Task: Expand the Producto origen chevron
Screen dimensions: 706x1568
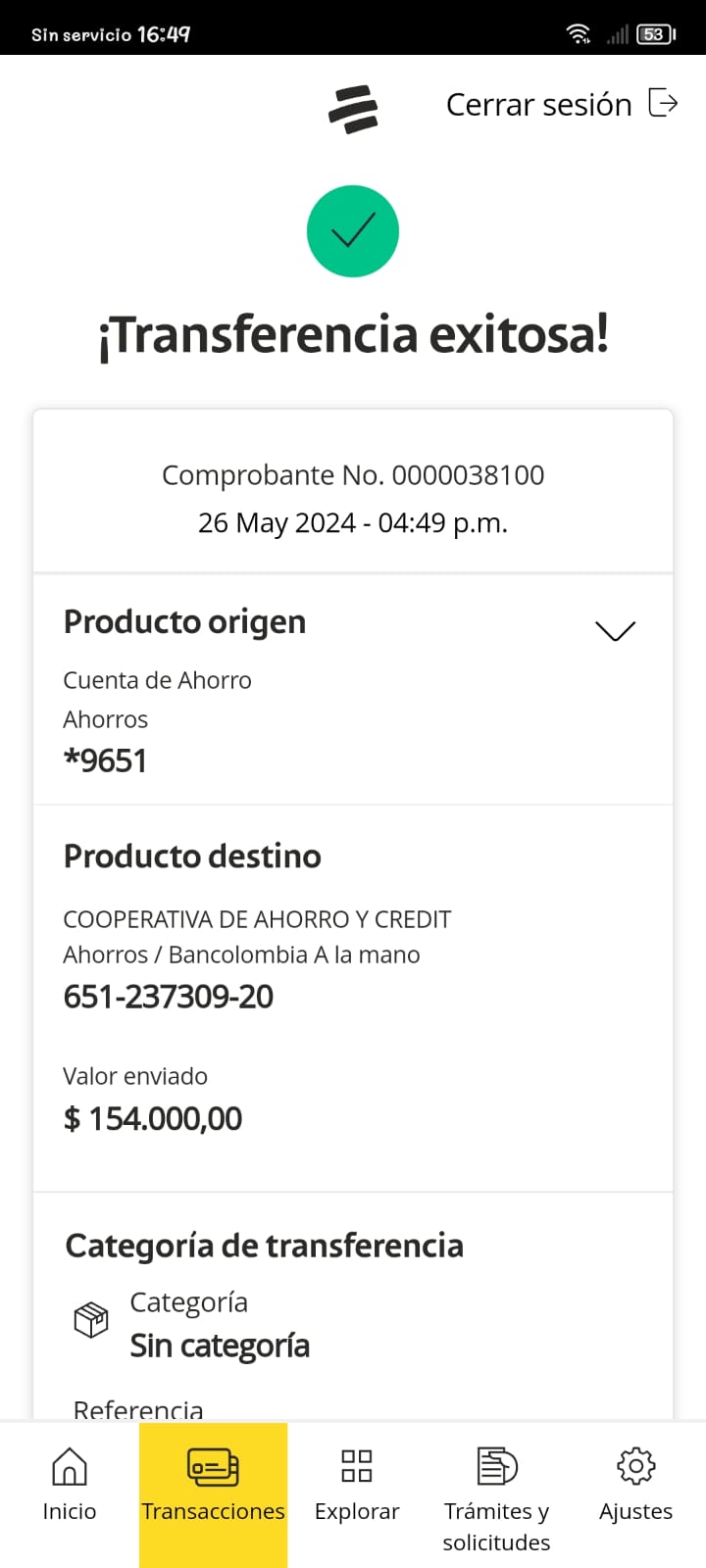Action: (x=615, y=630)
